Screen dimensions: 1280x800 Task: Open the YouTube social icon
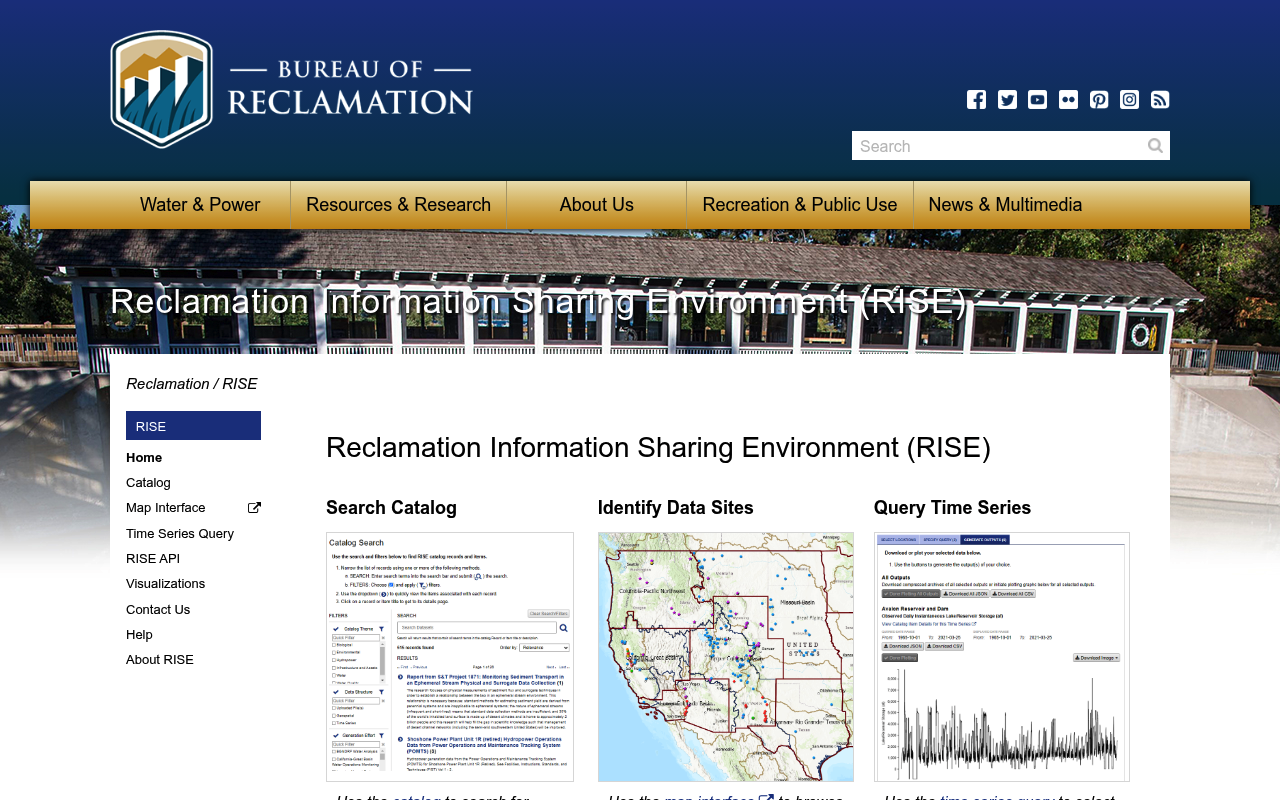tap(1038, 99)
